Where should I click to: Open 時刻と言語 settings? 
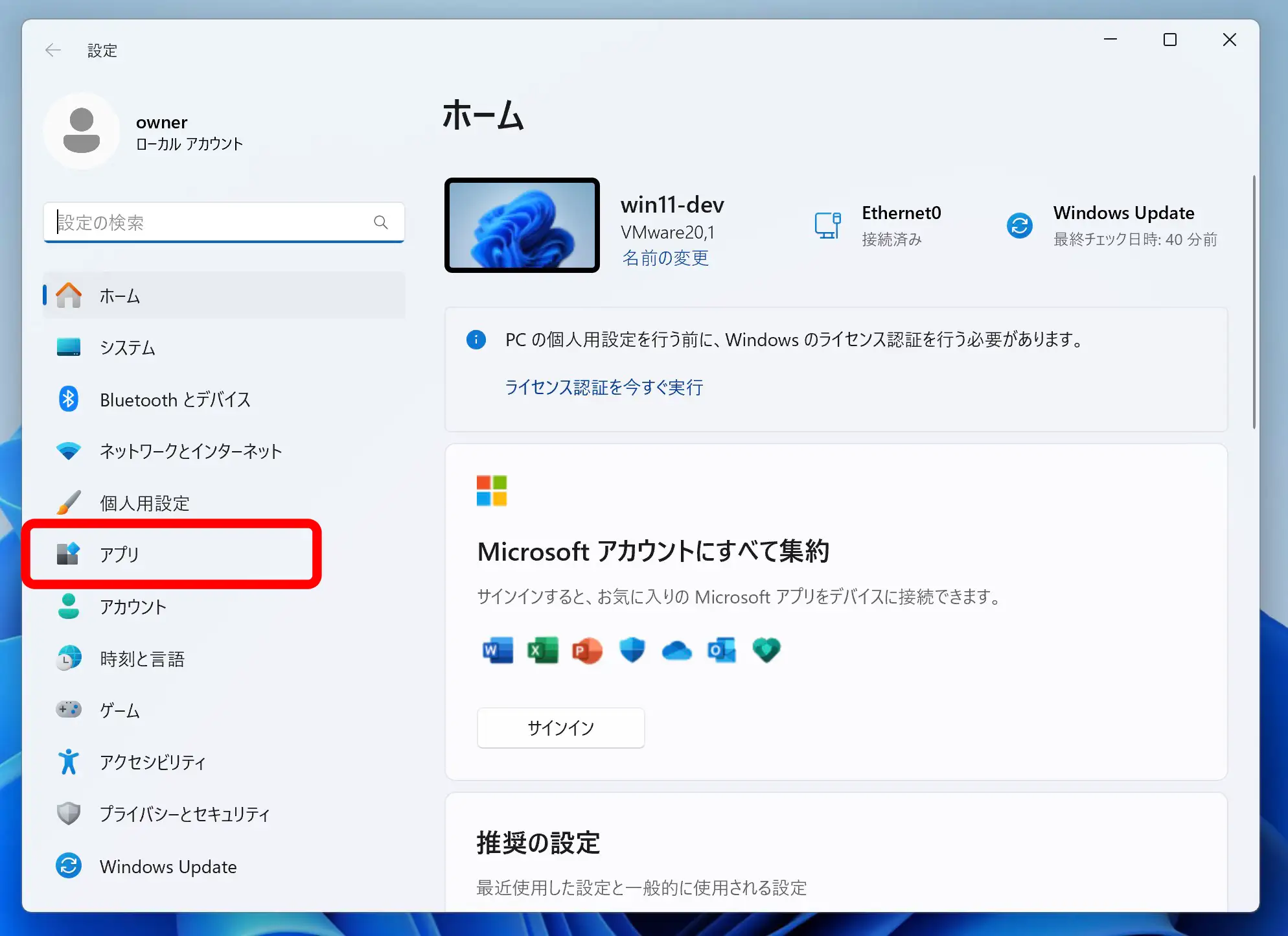click(x=224, y=658)
